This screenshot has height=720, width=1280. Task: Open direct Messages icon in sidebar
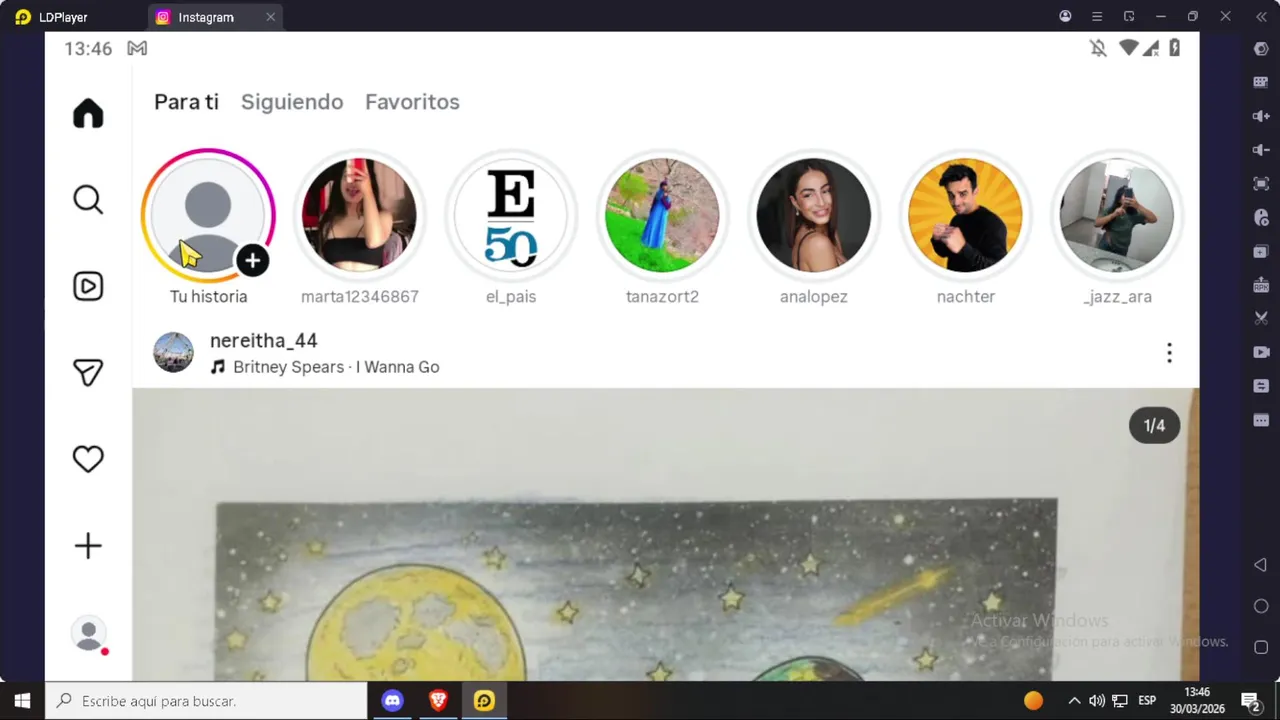pos(88,373)
